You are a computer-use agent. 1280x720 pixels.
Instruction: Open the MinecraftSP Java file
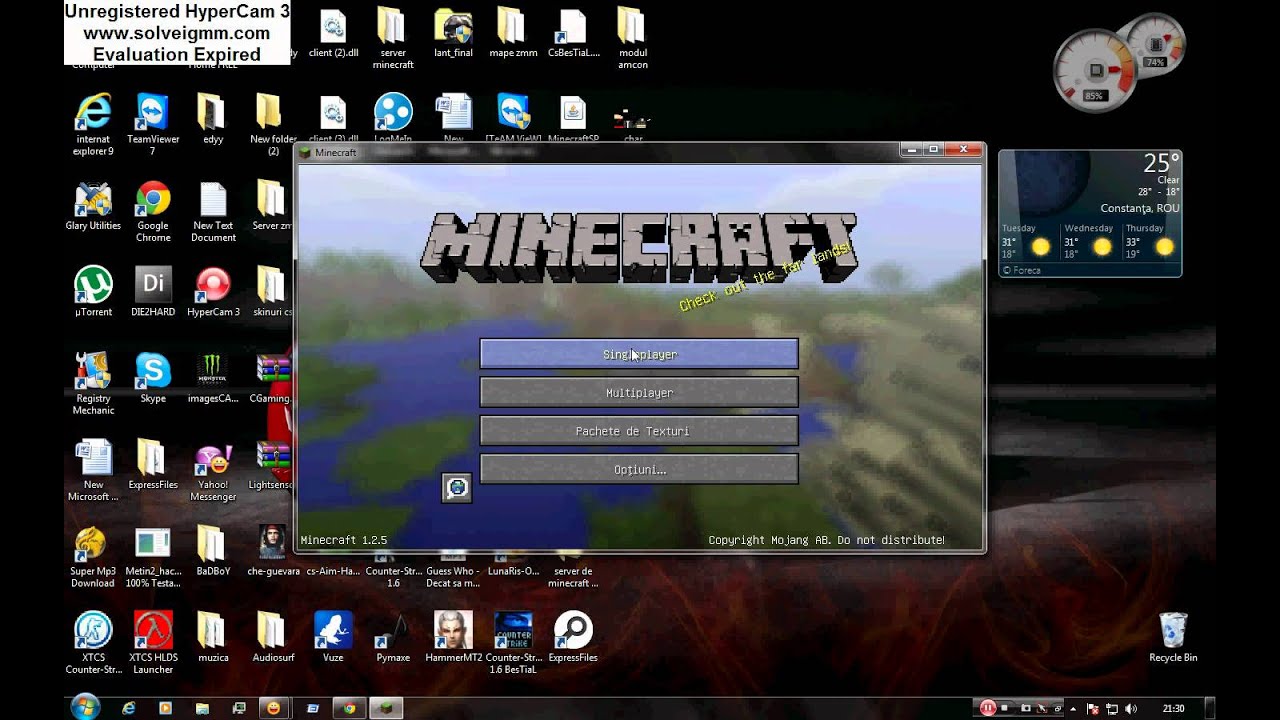573,118
